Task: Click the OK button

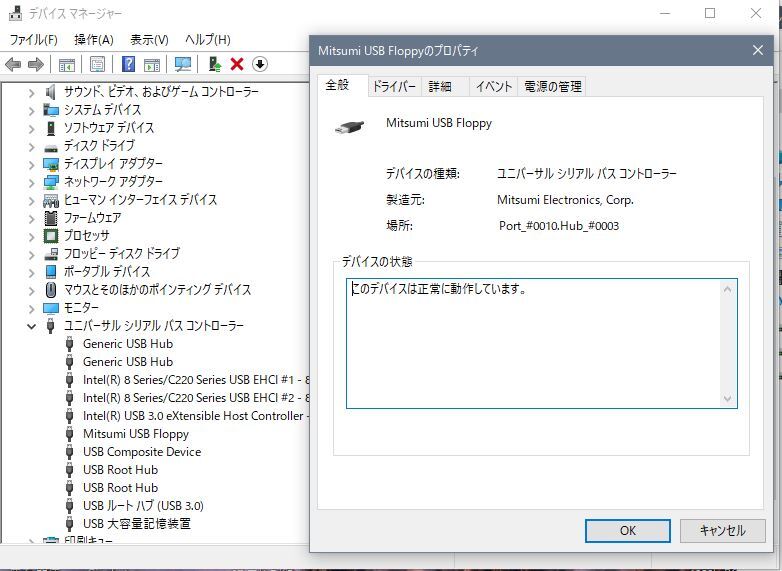Action: [x=627, y=531]
